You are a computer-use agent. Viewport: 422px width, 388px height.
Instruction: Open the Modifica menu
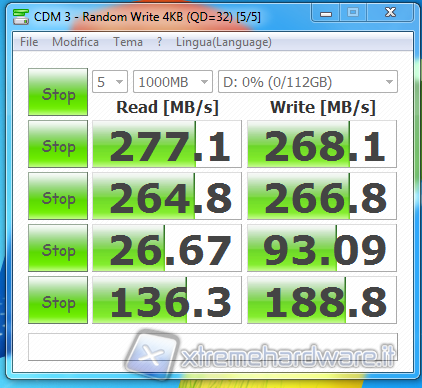[75, 42]
